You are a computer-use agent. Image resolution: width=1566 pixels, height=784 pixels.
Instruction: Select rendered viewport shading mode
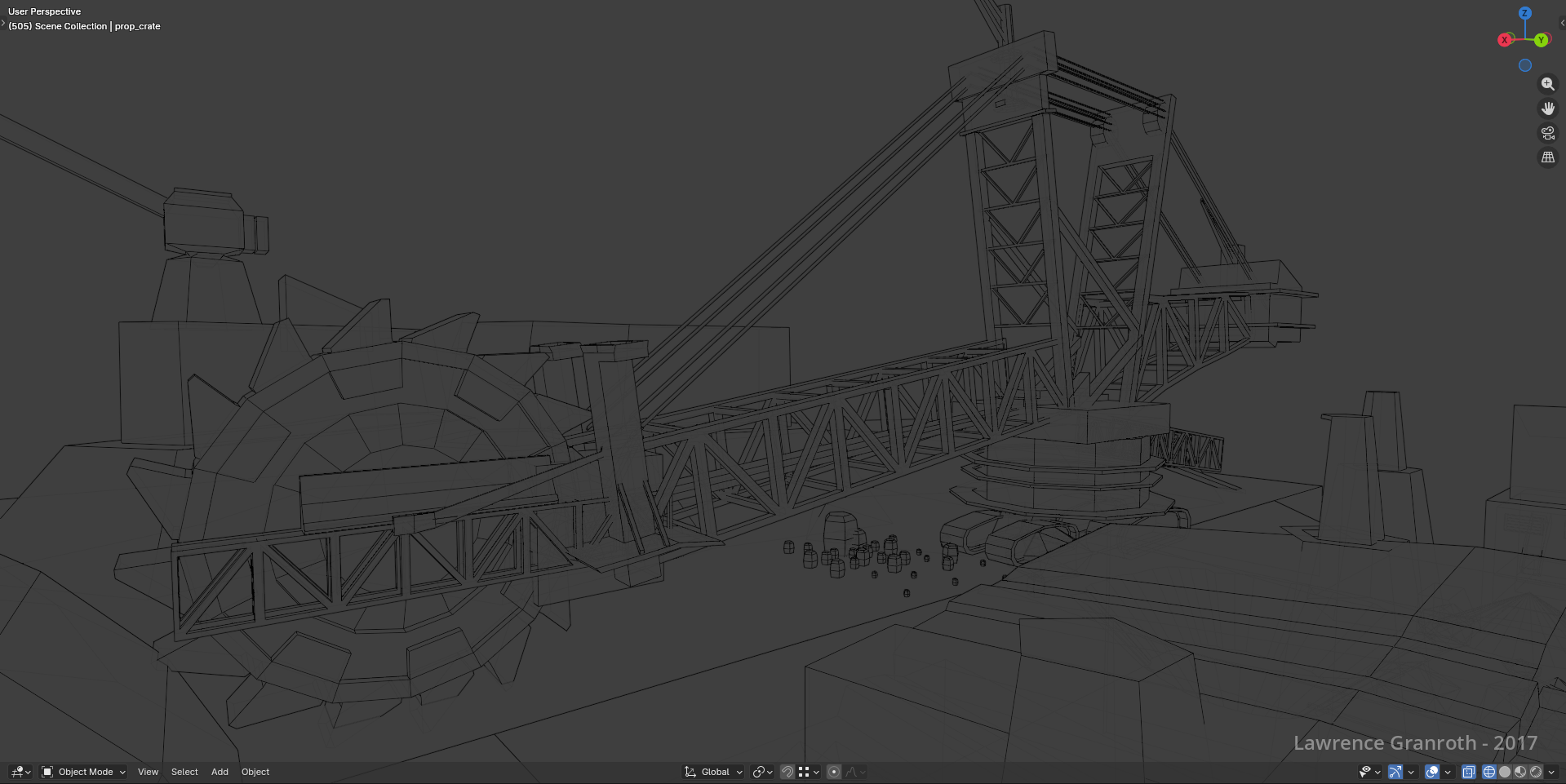coord(1536,772)
